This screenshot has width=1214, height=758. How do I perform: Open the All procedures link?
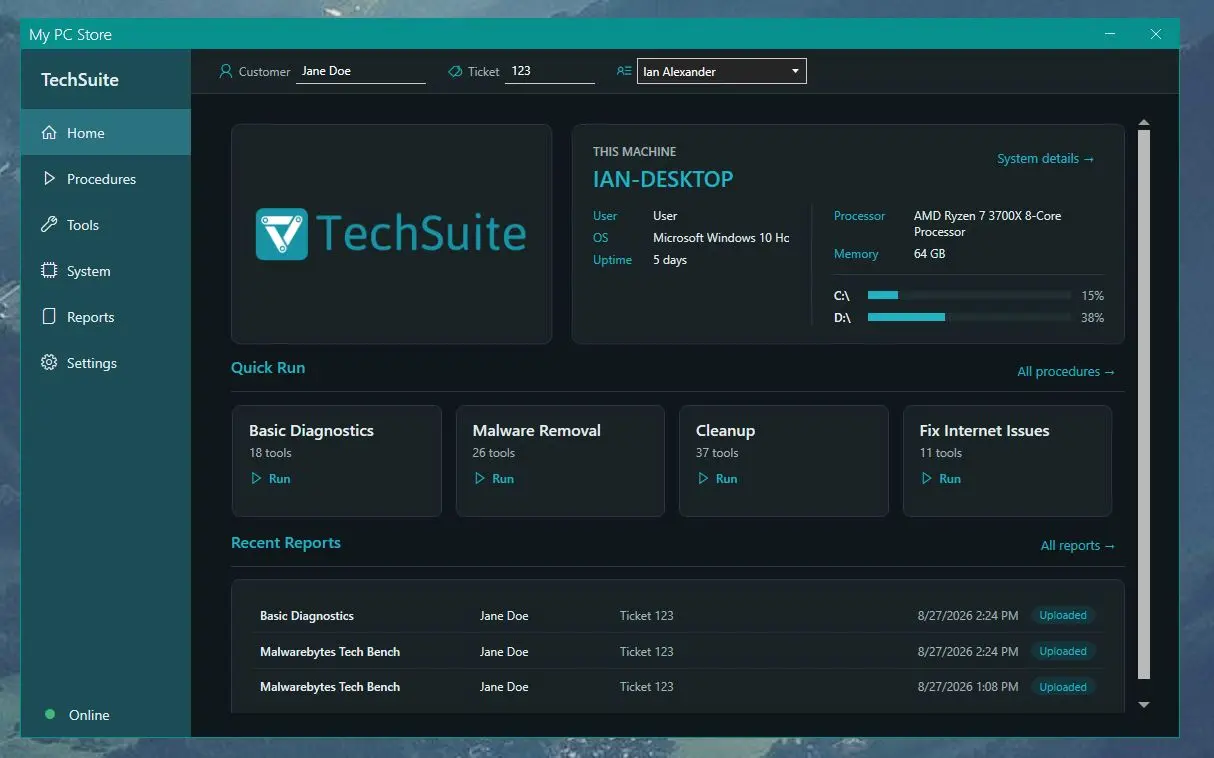(x=1066, y=371)
